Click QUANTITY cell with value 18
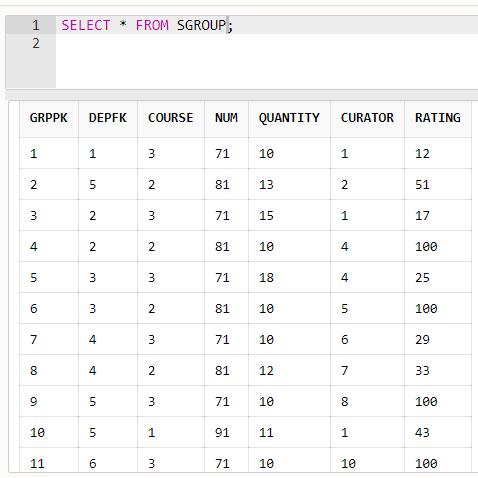 (x=289, y=277)
